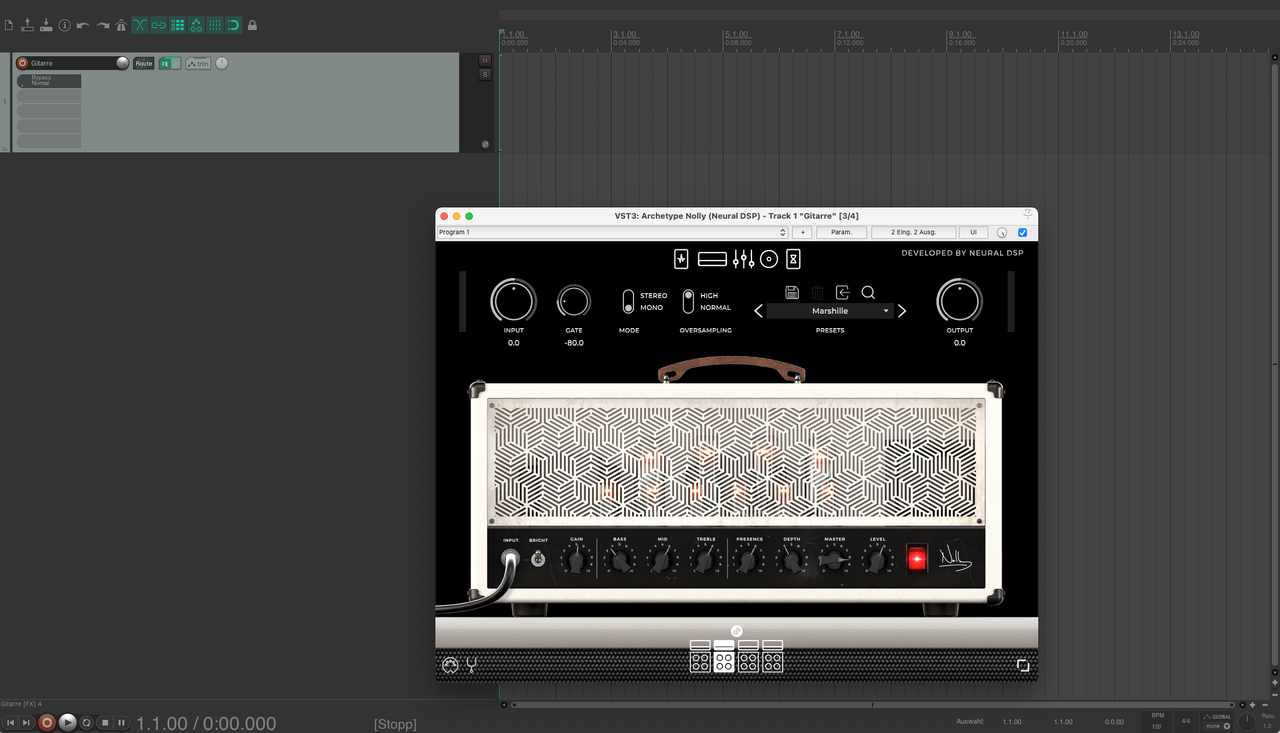The height and width of the screenshot is (733, 1280).
Task: Turn the GATE knob
Action: [x=574, y=301]
